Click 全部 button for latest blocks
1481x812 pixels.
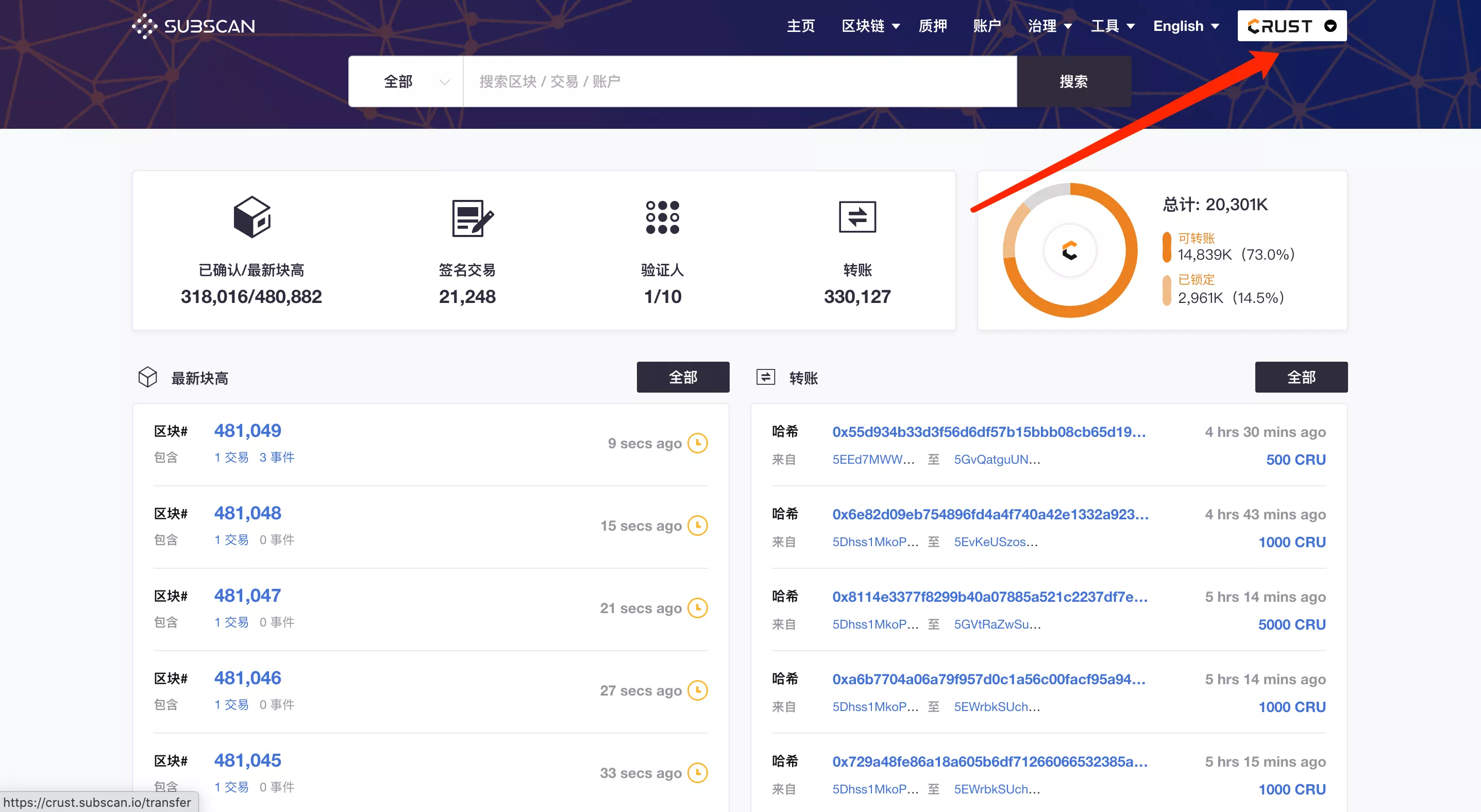pos(682,377)
